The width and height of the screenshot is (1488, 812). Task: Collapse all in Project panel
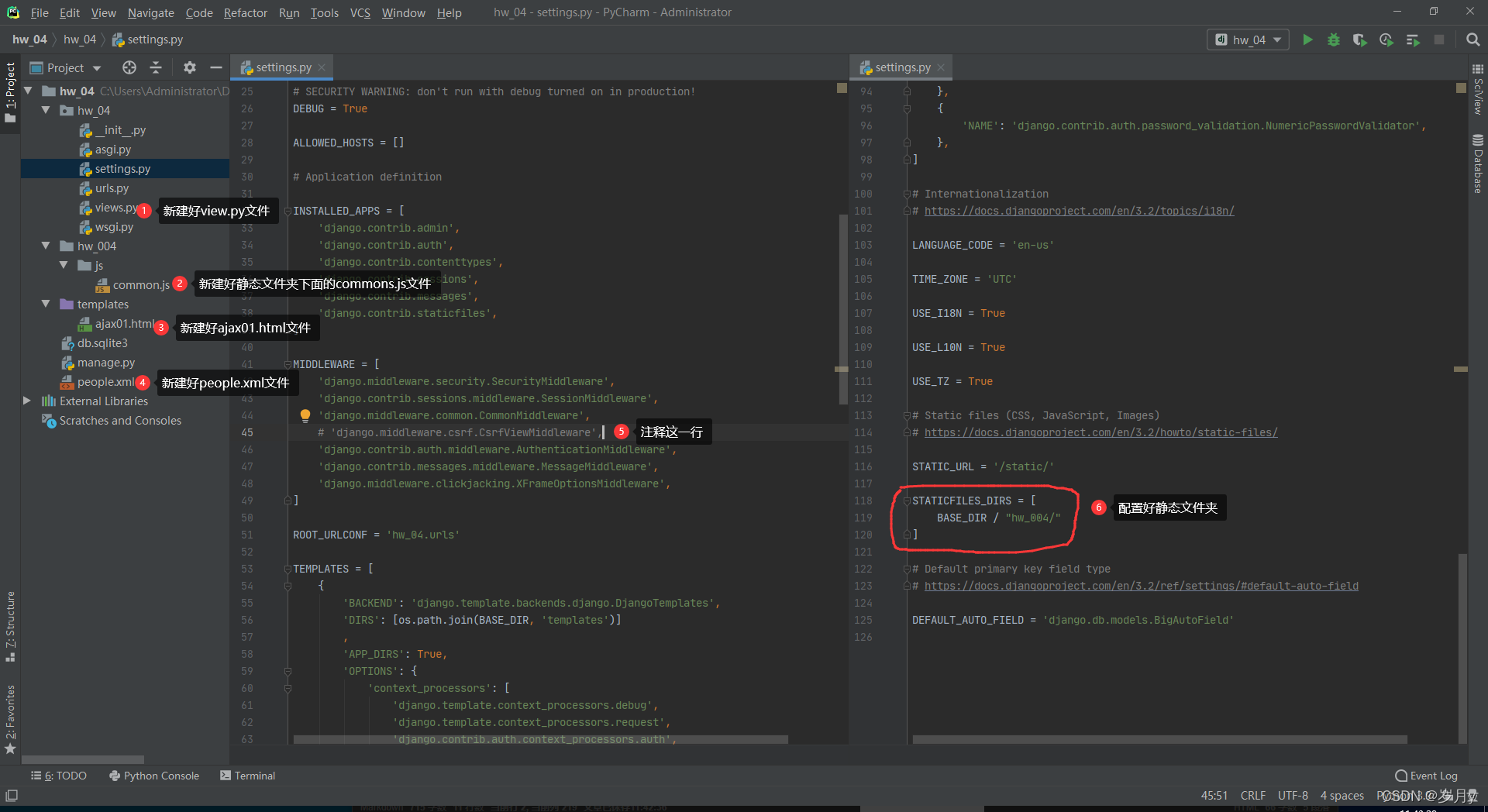tap(156, 67)
